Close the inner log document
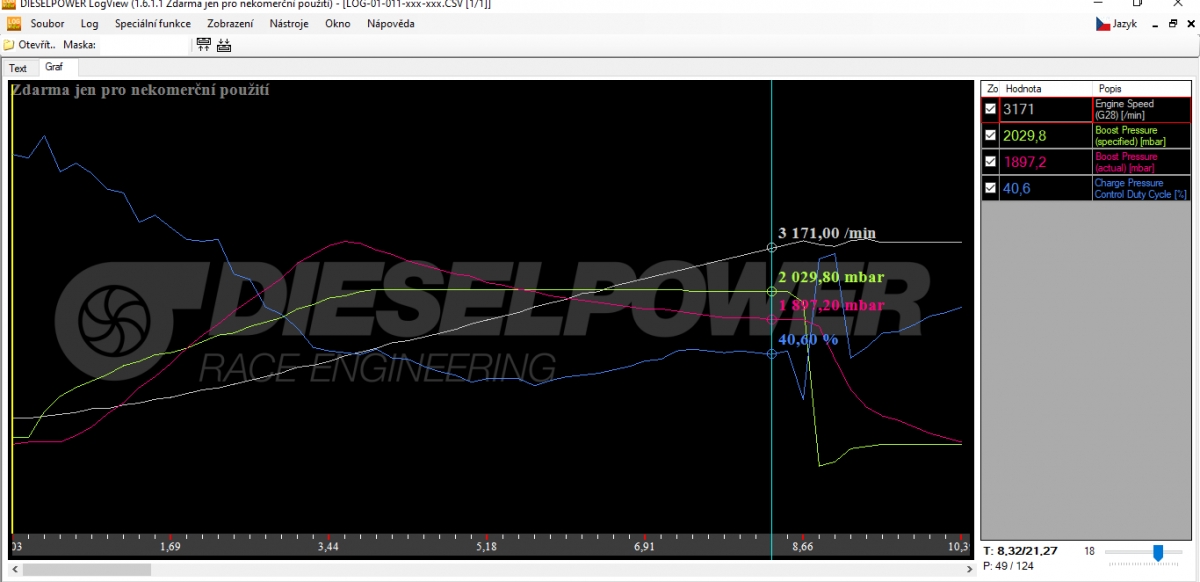The width and height of the screenshot is (1200, 582). 1190,23
